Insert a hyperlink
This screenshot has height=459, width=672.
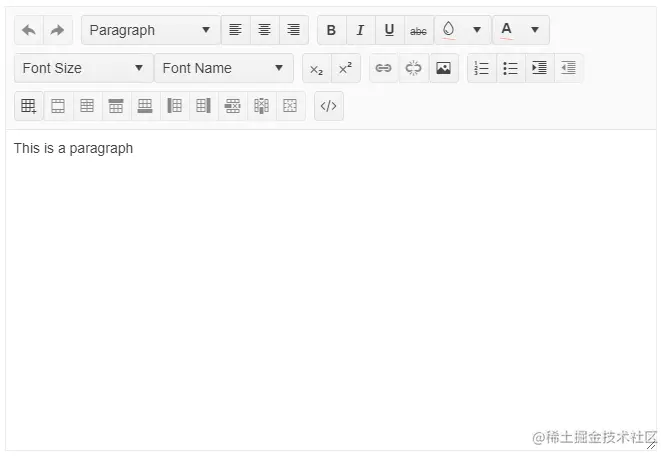384,68
